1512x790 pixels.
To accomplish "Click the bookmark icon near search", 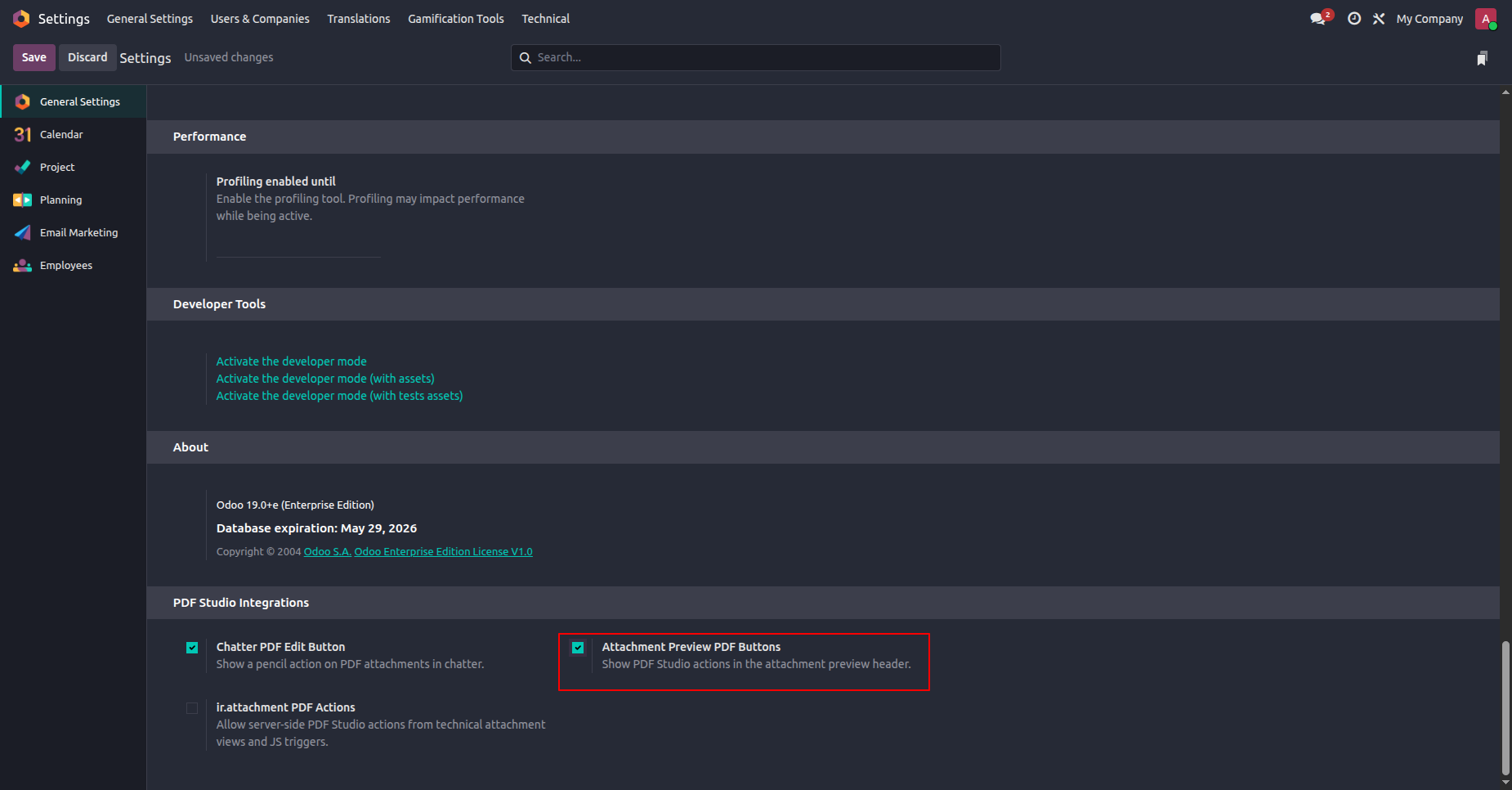I will click(1482, 58).
